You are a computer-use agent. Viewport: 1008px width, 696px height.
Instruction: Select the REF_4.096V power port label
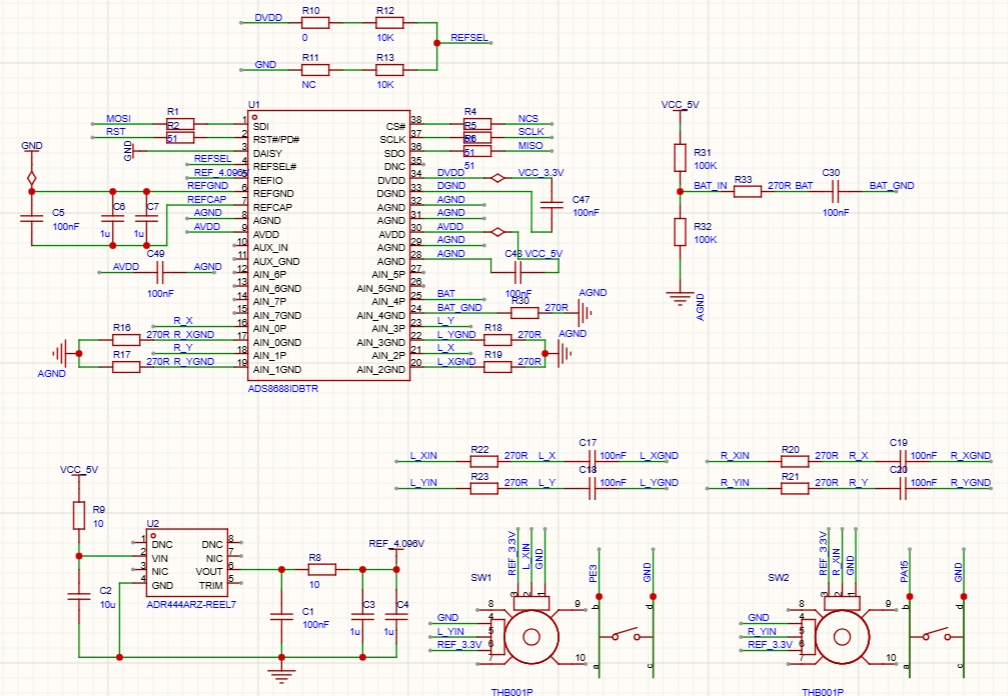[x=396, y=544]
